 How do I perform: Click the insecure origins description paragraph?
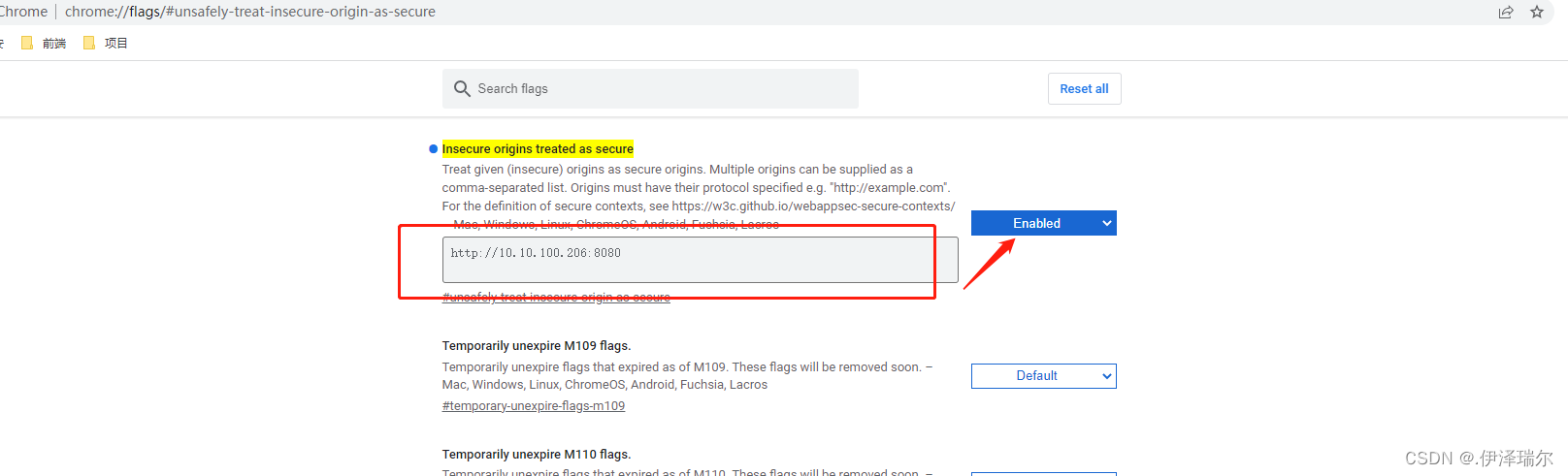click(x=699, y=197)
